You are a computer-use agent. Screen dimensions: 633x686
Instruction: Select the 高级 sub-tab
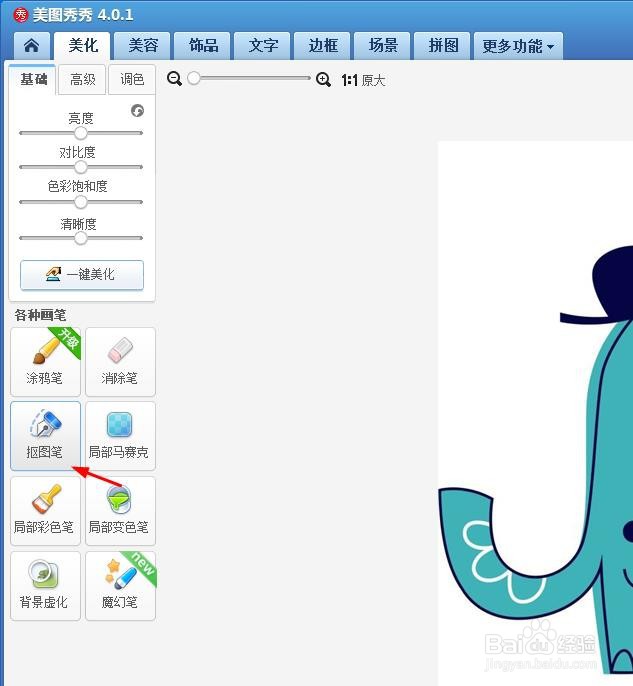tap(82, 80)
